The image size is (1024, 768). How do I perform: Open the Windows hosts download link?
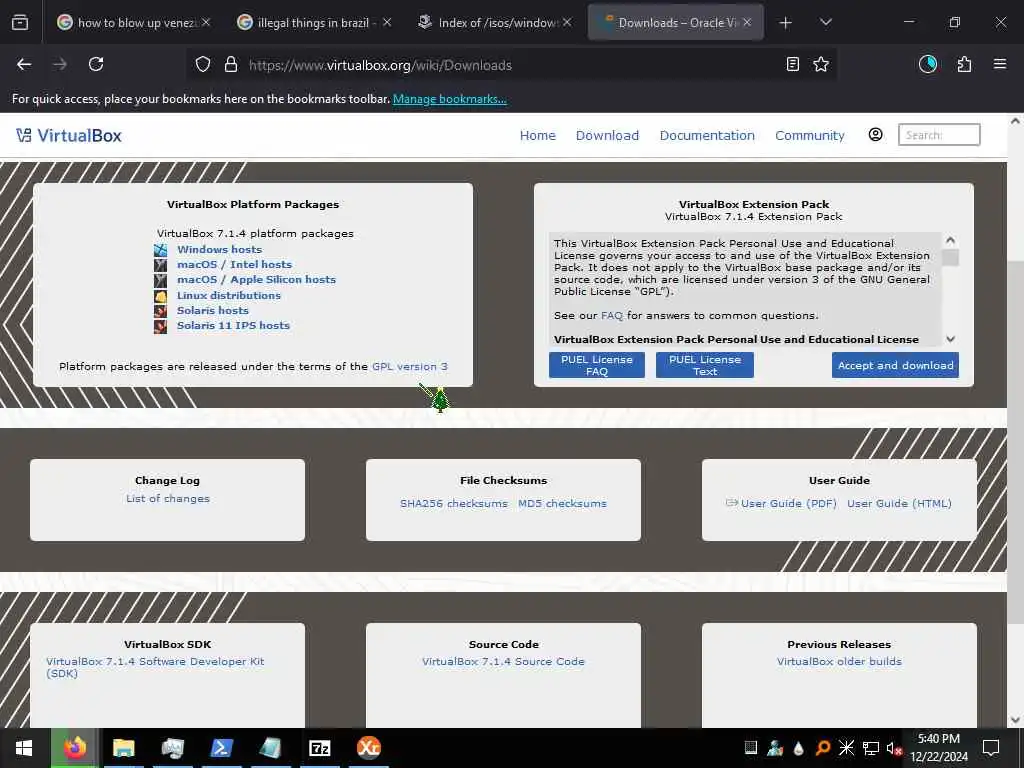pos(219,249)
